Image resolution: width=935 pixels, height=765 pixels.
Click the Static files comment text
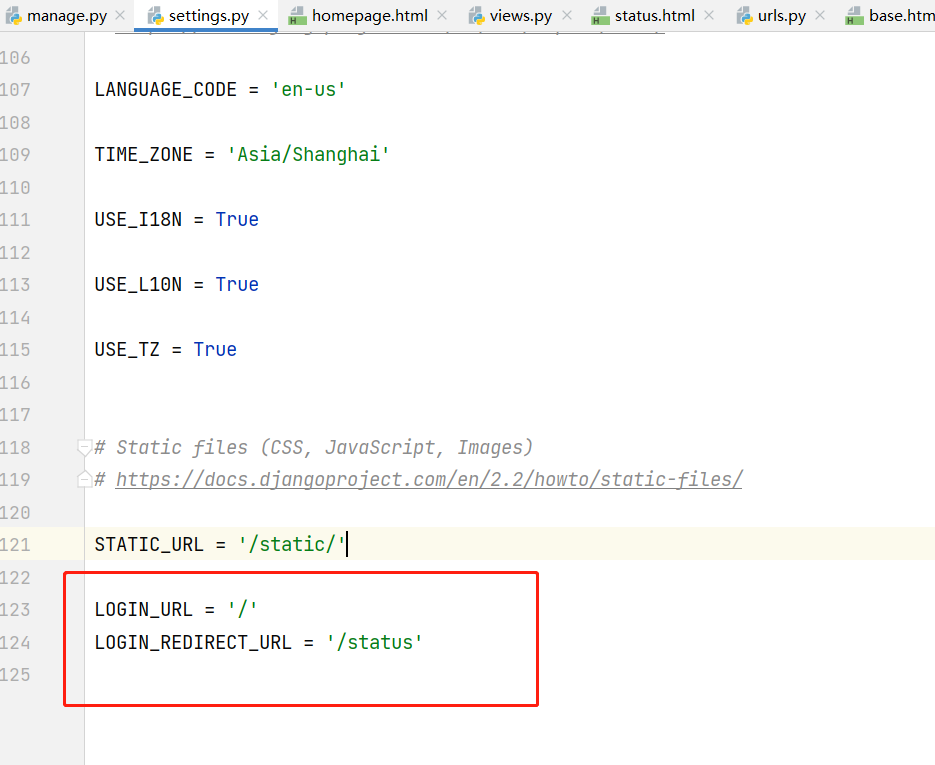[x=313, y=447]
